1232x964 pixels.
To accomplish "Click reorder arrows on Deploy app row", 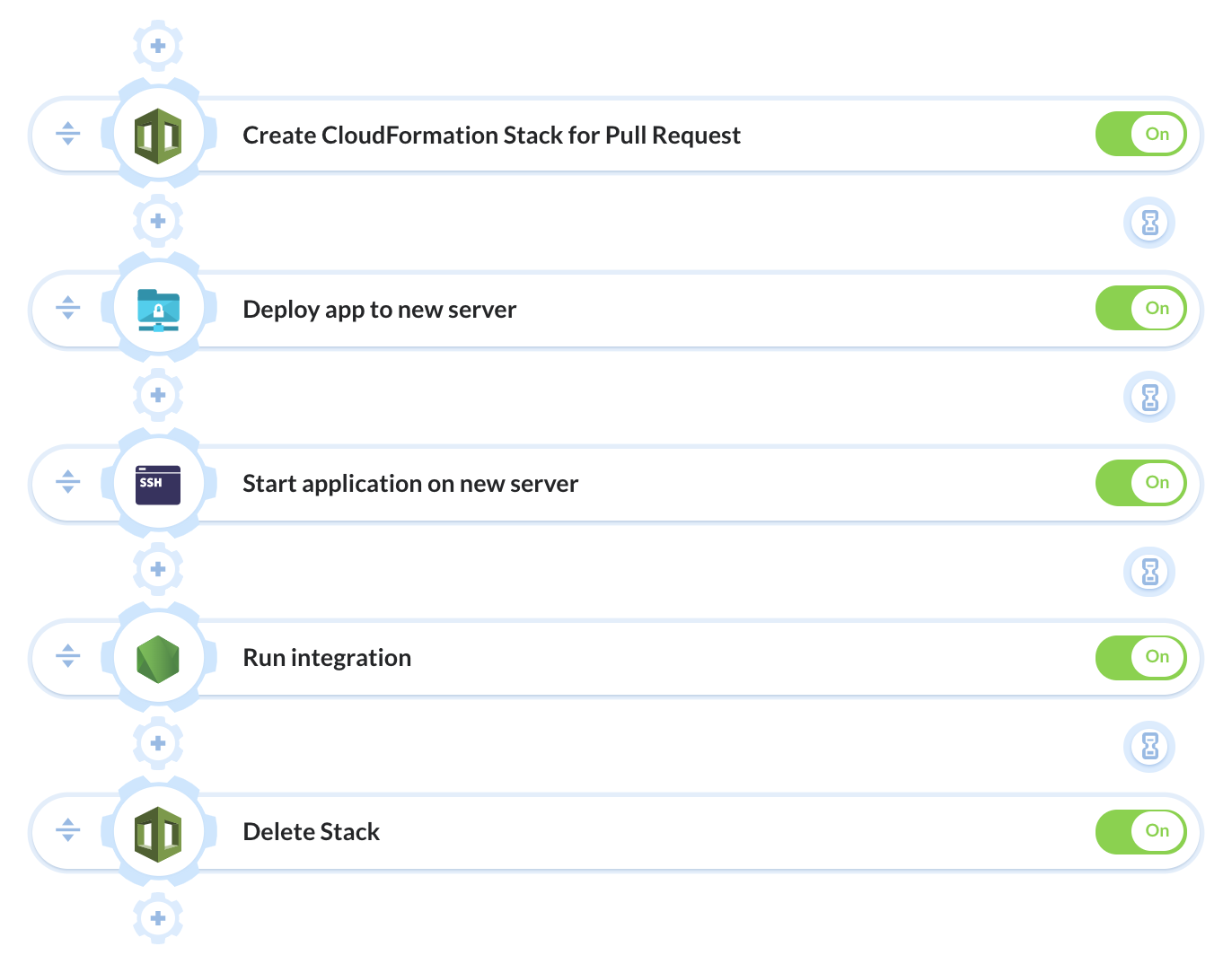I will point(67,309).
